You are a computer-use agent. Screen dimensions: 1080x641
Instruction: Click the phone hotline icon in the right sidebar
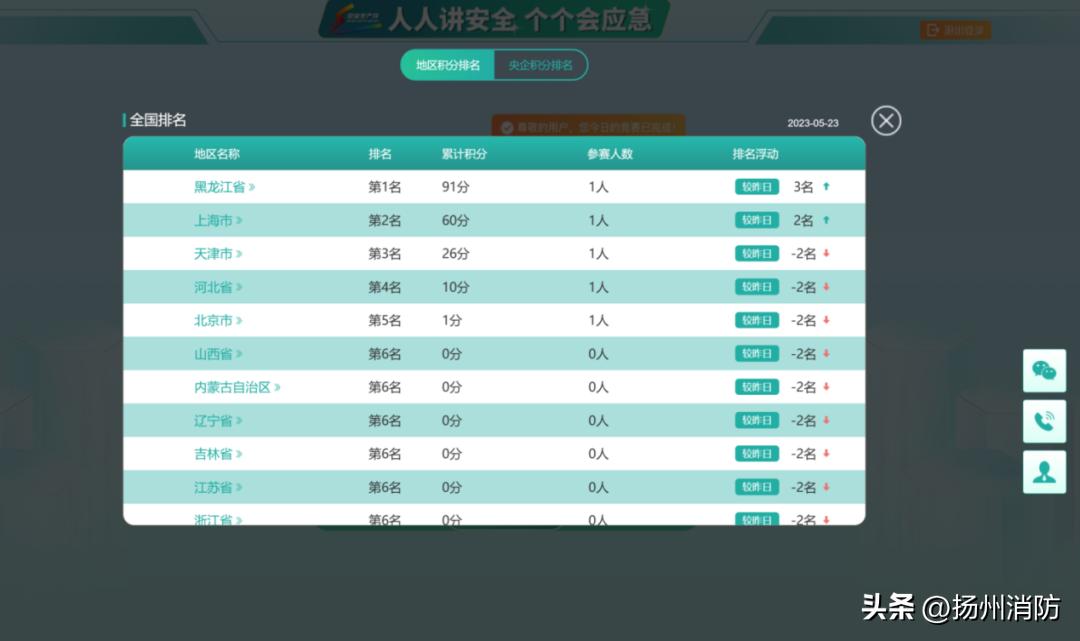point(1044,421)
